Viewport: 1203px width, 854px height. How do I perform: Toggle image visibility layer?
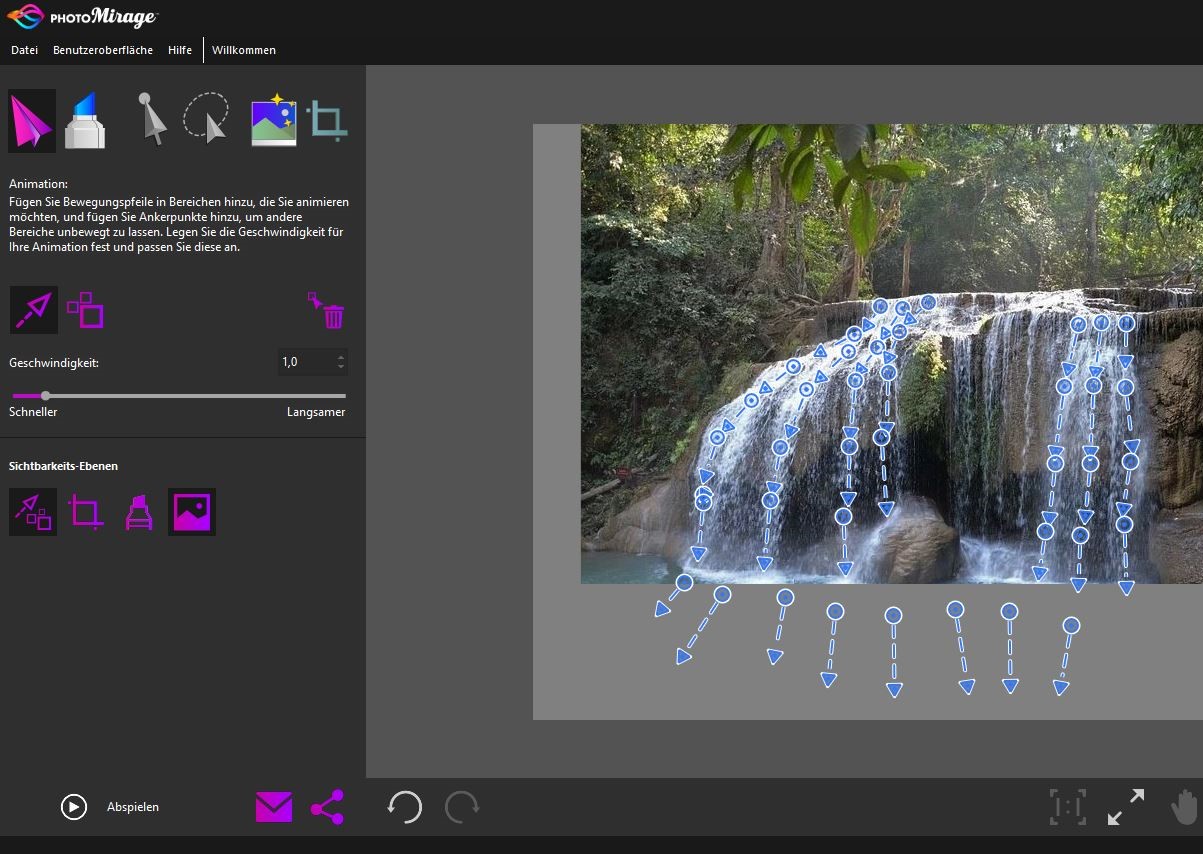pyautogui.click(x=192, y=512)
